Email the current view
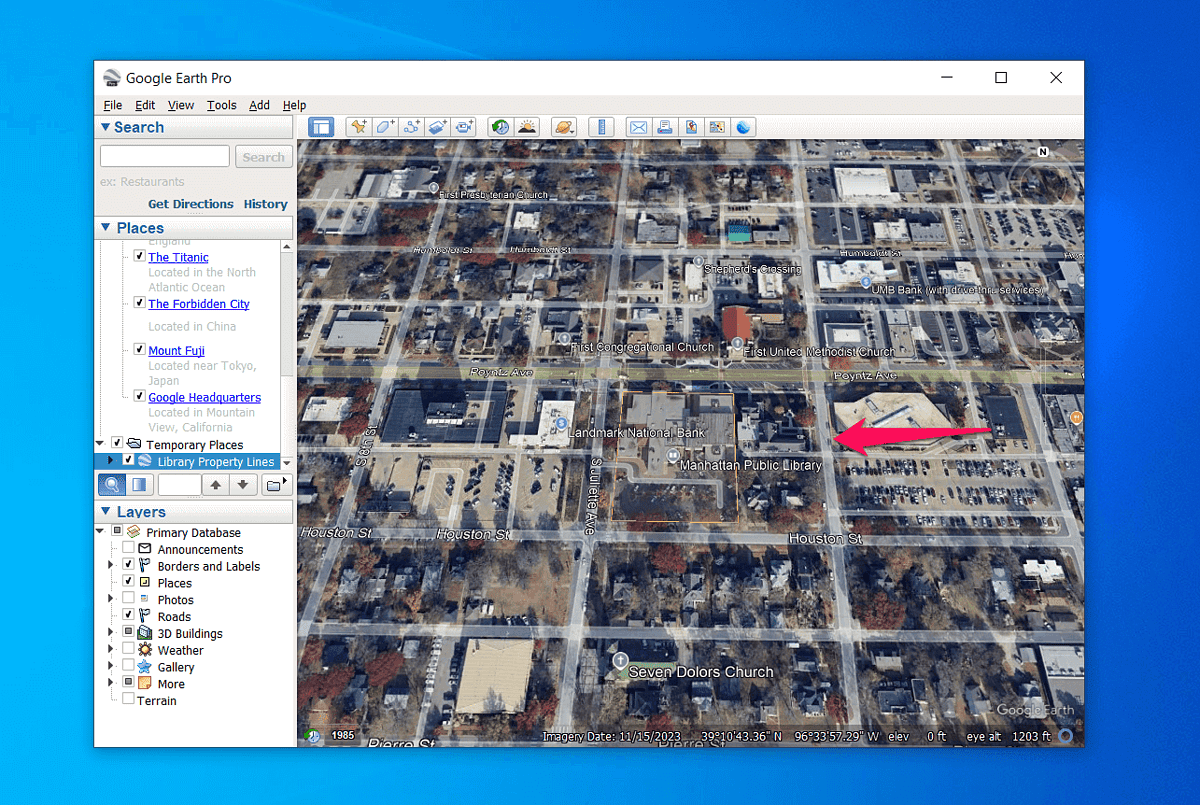 [x=638, y=127]
